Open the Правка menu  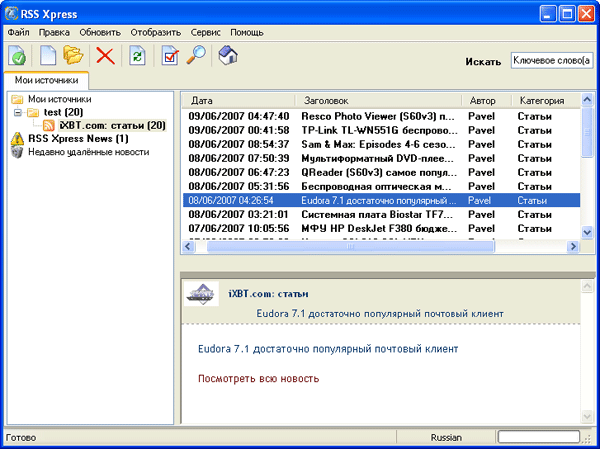click(x=54, y=33)
